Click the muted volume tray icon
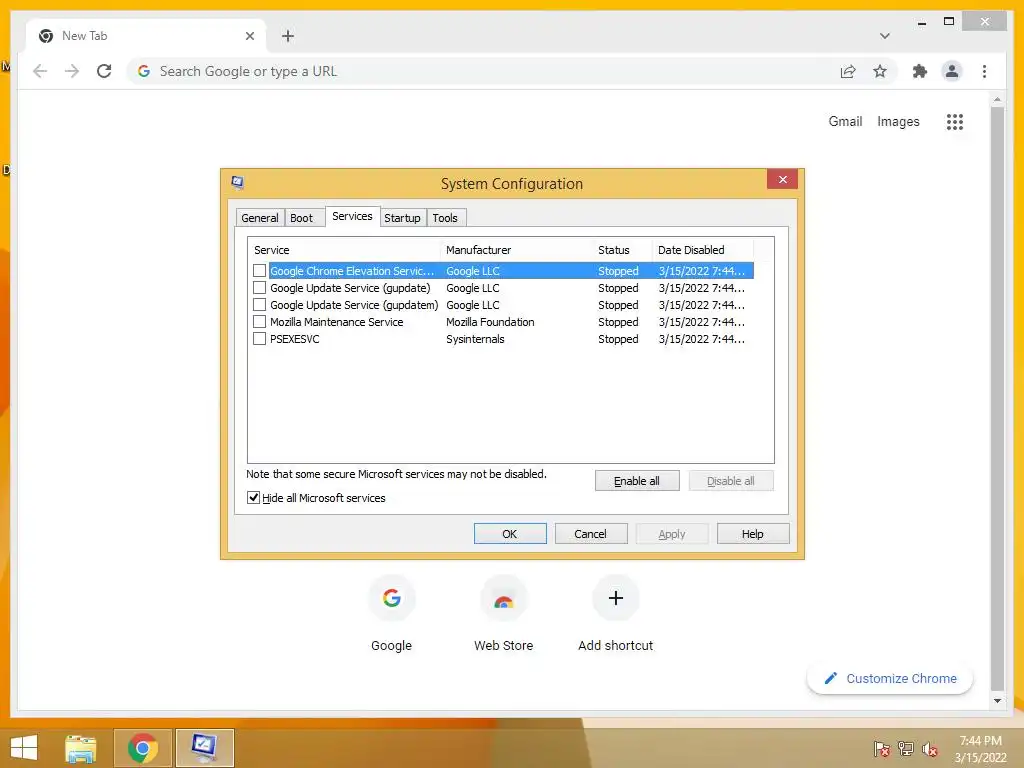The width and height of the screenshot is (1024, 768). point(930,748)
